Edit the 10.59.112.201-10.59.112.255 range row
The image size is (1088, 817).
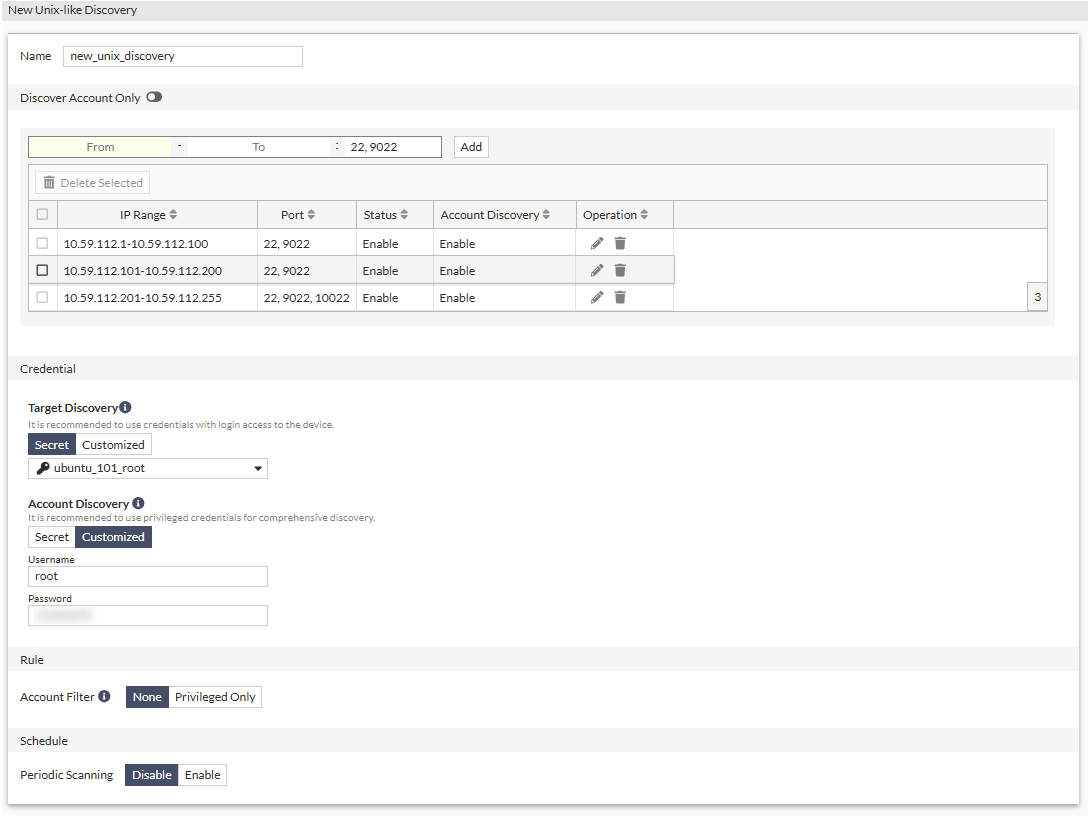597,298
